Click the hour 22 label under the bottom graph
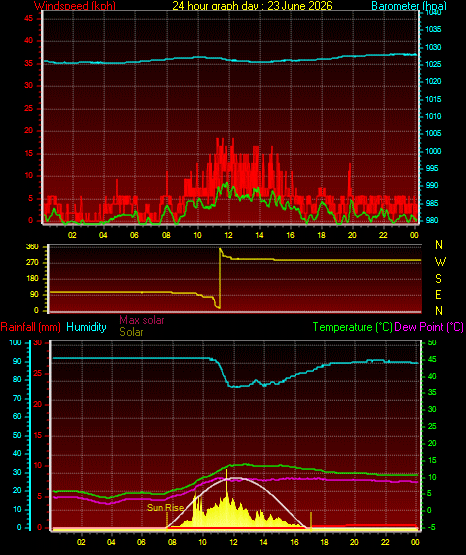The image size is (466, 555). [385, 542]
